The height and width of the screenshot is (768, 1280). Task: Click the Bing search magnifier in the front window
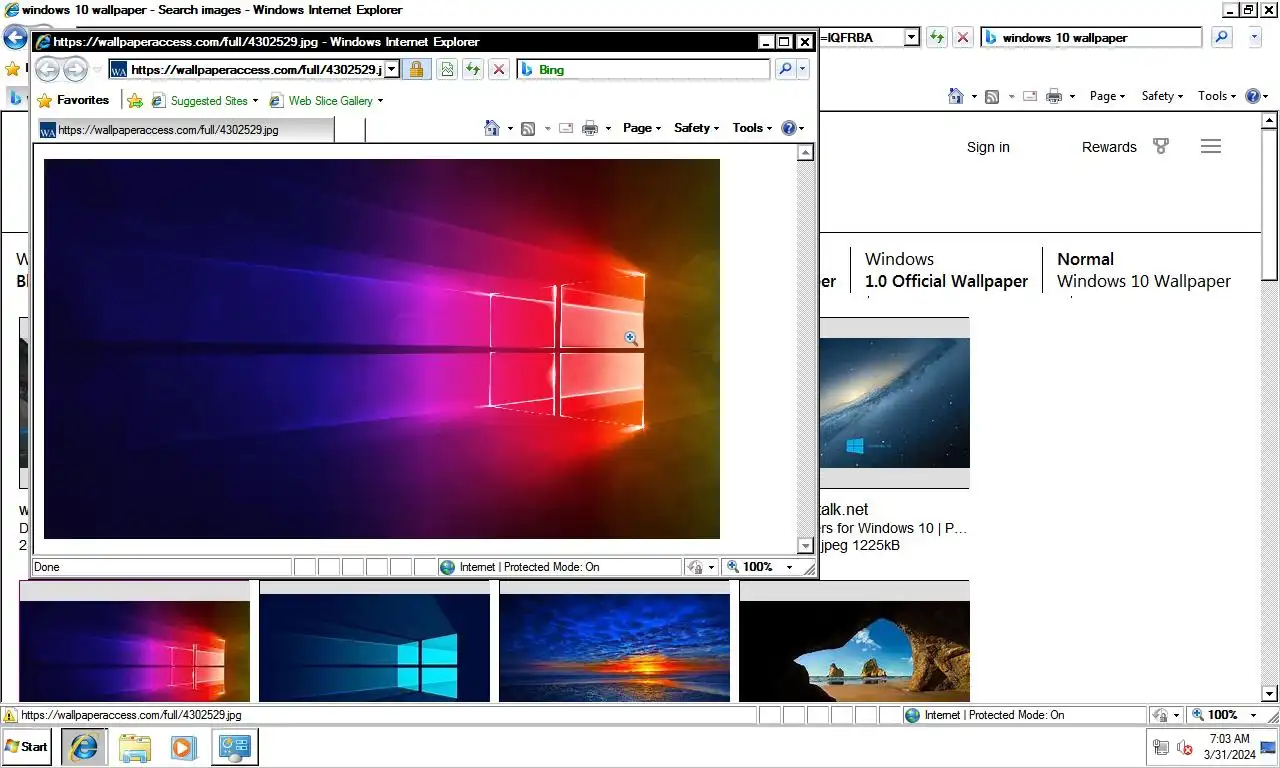pyautogui.click(x=785, y=69)
